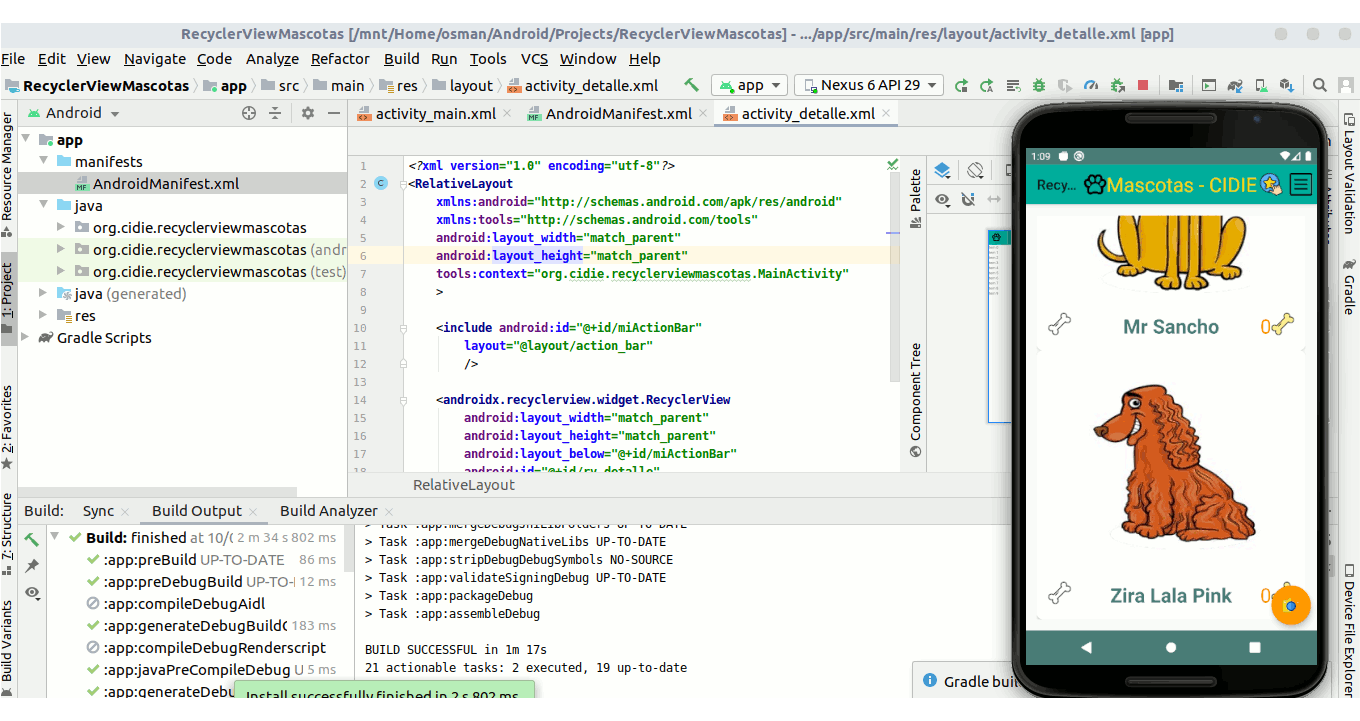Open SDK Manager icon
1360x721 pixels.
1287,85
